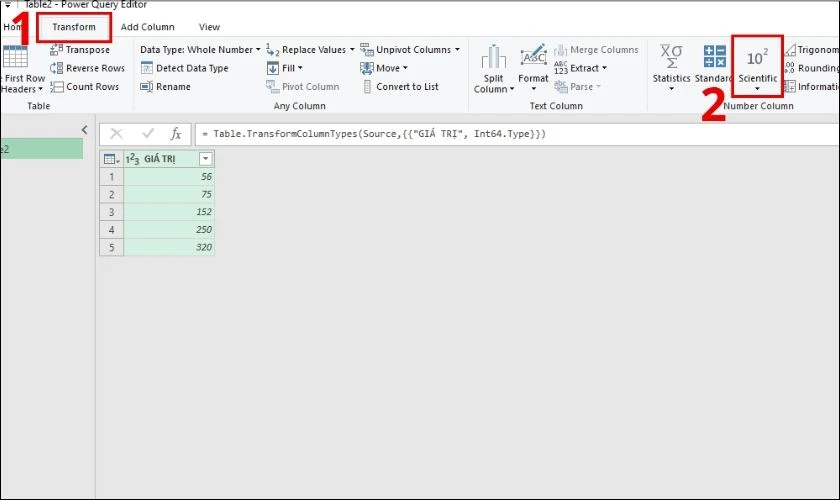This screenshot has width=840, height=500.
Task: Select the GIÁ TRỊ column header
Action: (x=169, y=159)
